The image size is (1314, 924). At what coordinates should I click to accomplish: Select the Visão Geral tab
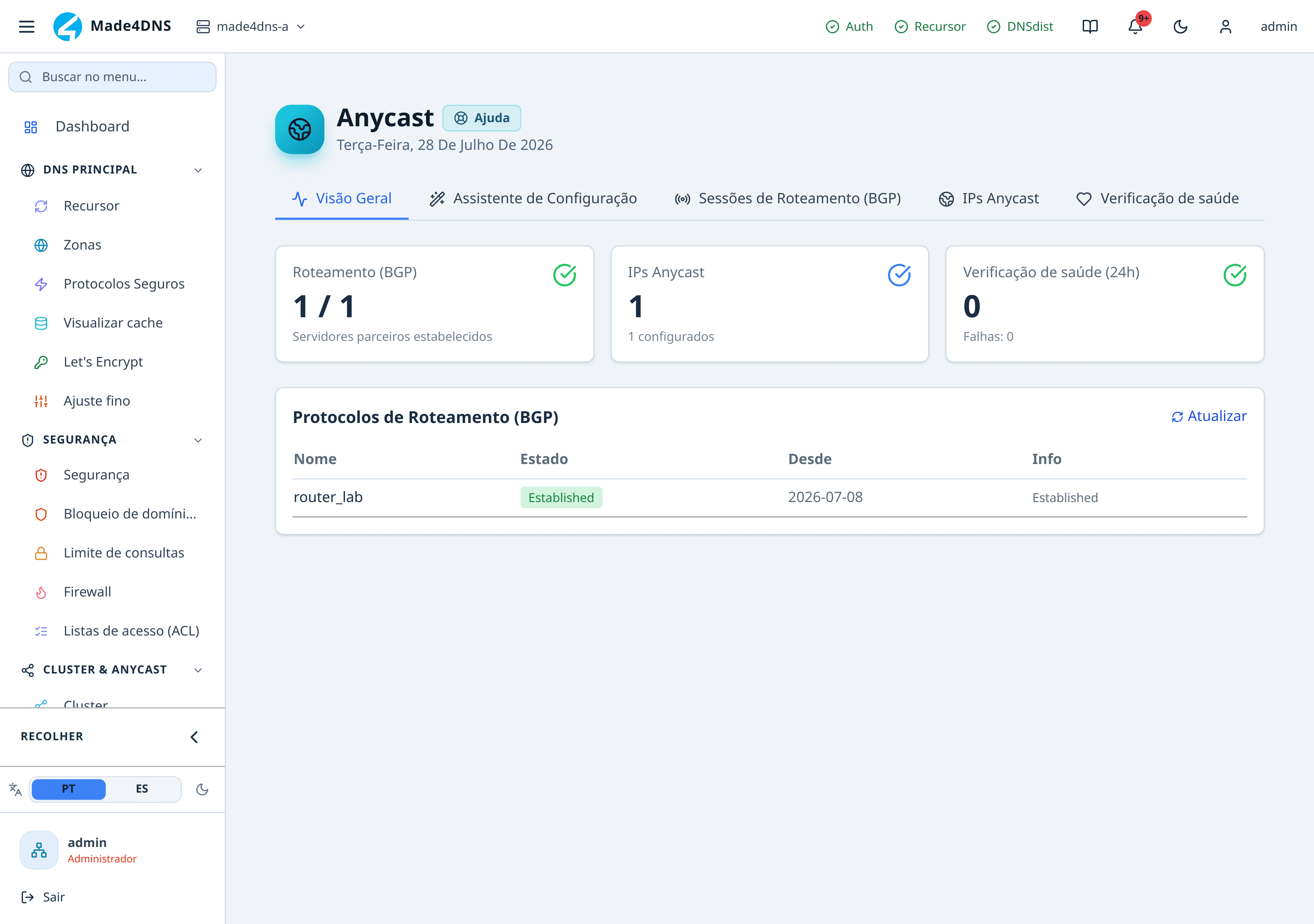(342, 198)
